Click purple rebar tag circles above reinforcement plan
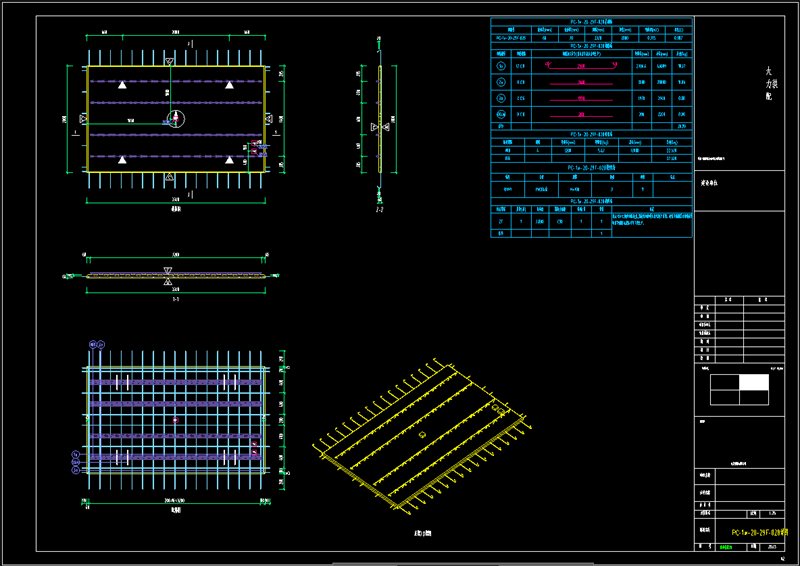The image size is (800, 566). click(97, 344)
